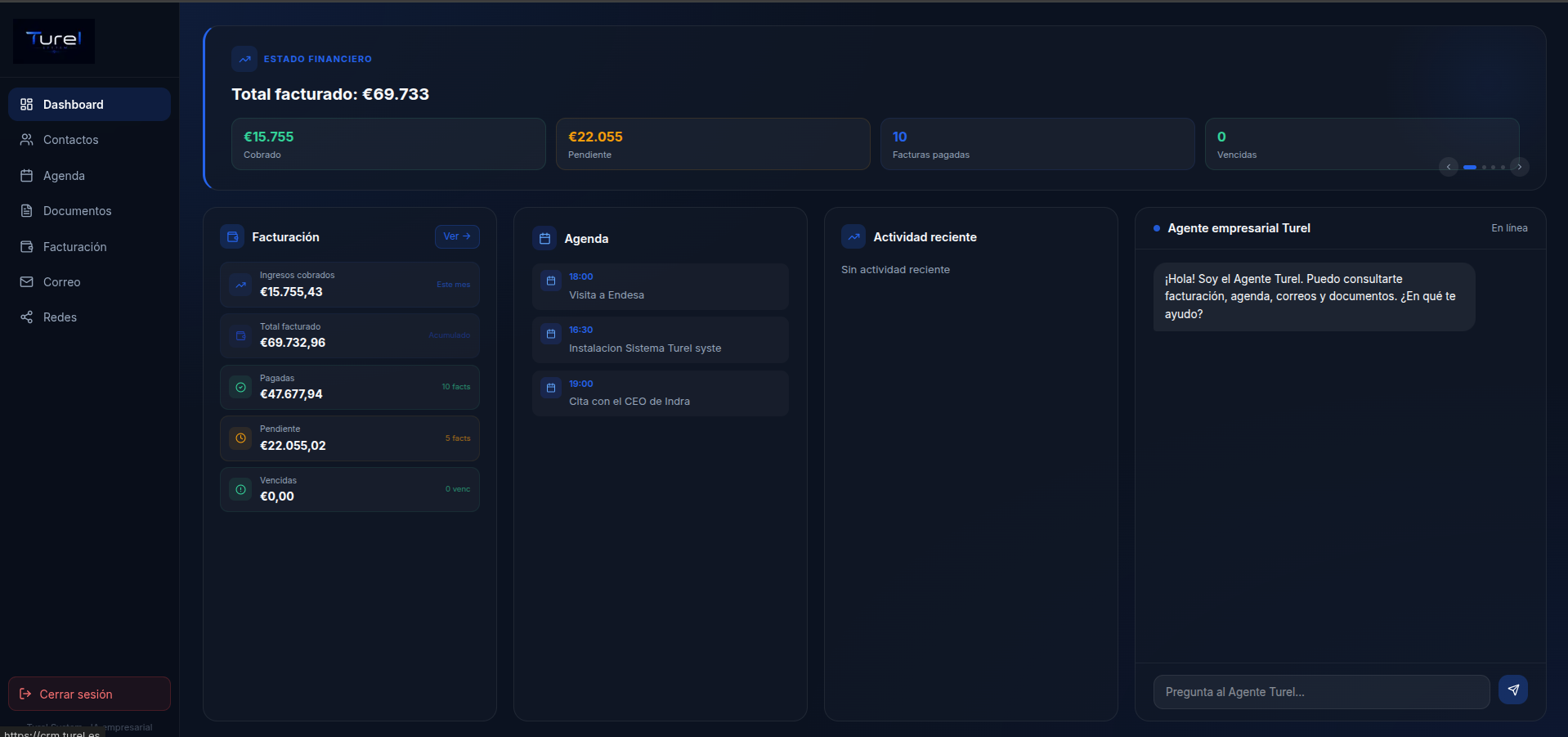The width and height of the screenshot is (1568, 737).
Task: Open Documentos from the sidebar
Action: pyautogui.click(x=89, y=211)
